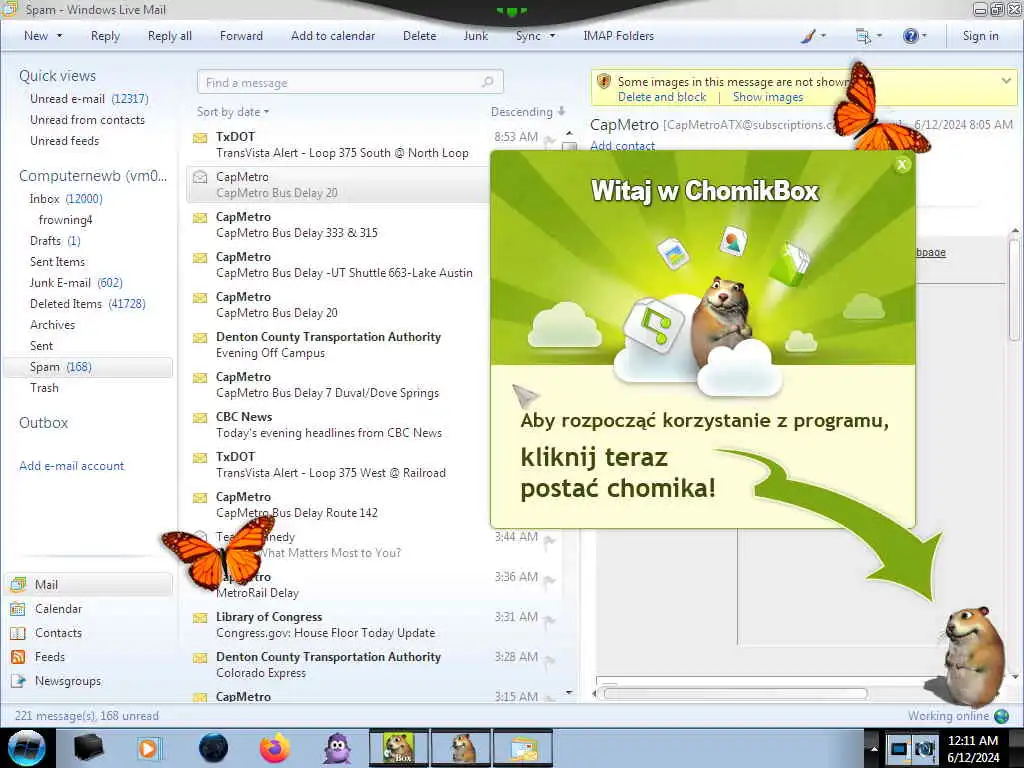Toggle flag on the 3:31 AM Library of Congress message

[x=549, y=619]
